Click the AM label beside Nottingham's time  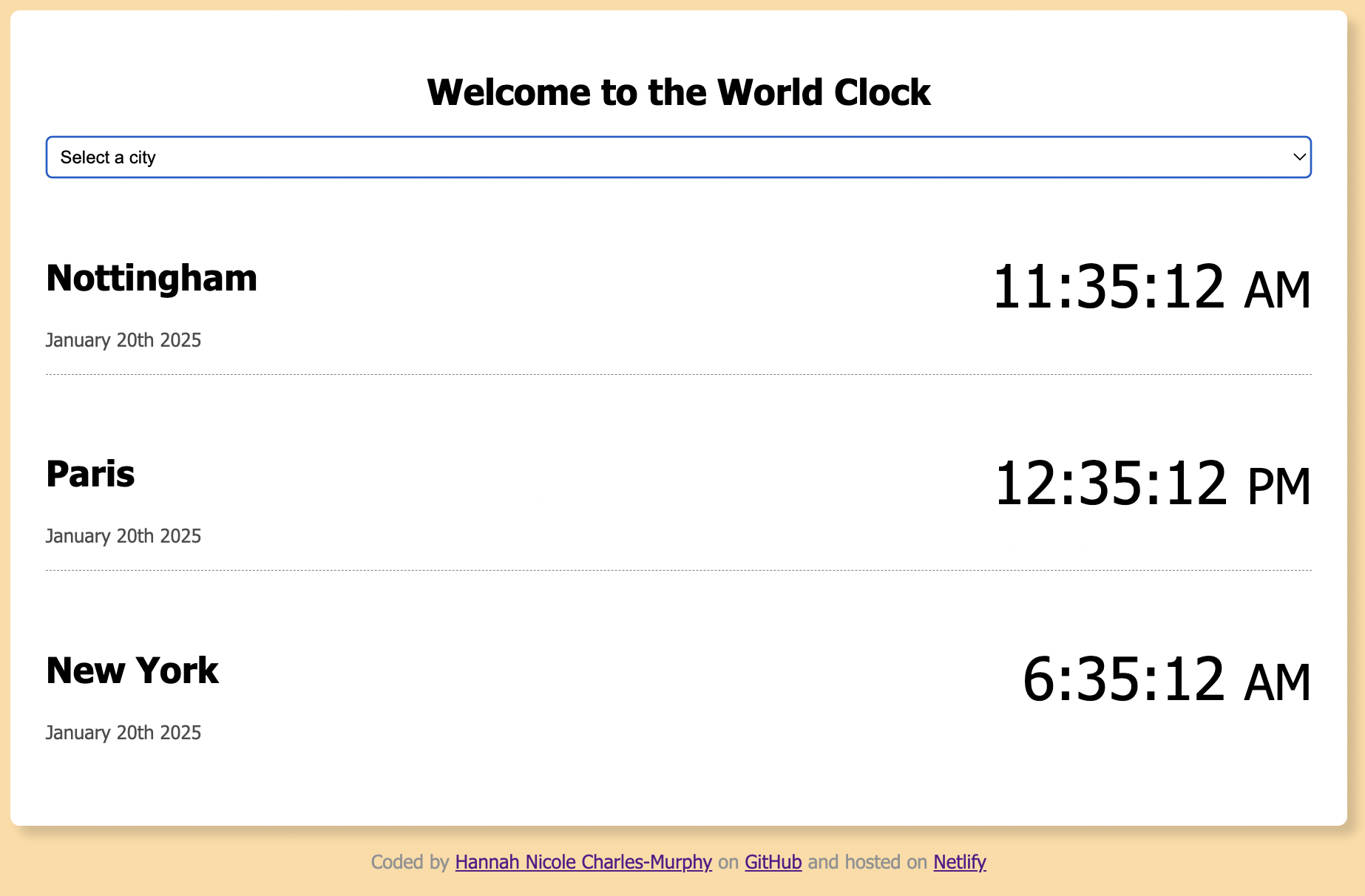coord(1277,290)
